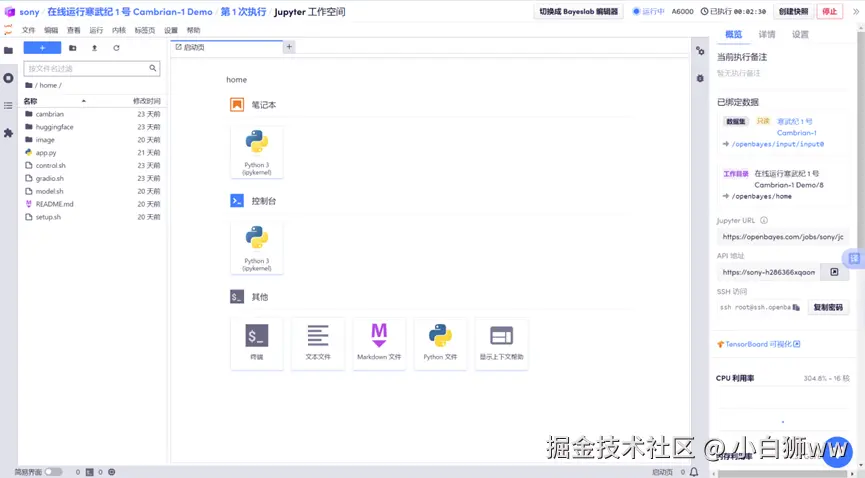Click the 复制密码 button
Image resolution: width=865 pixels, height=478 pixels.
coord(828,307)
